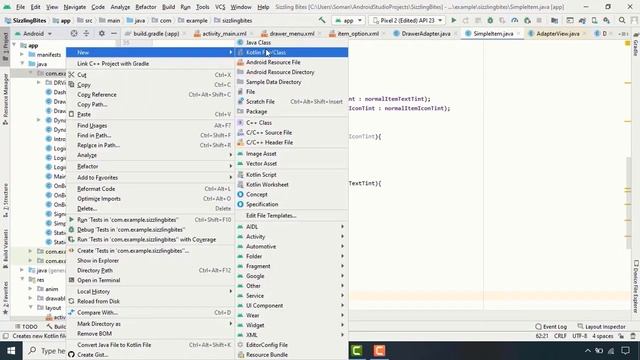Click the Profile app icon in toolbar
The image size is (640, 360).
click(515, 20)
